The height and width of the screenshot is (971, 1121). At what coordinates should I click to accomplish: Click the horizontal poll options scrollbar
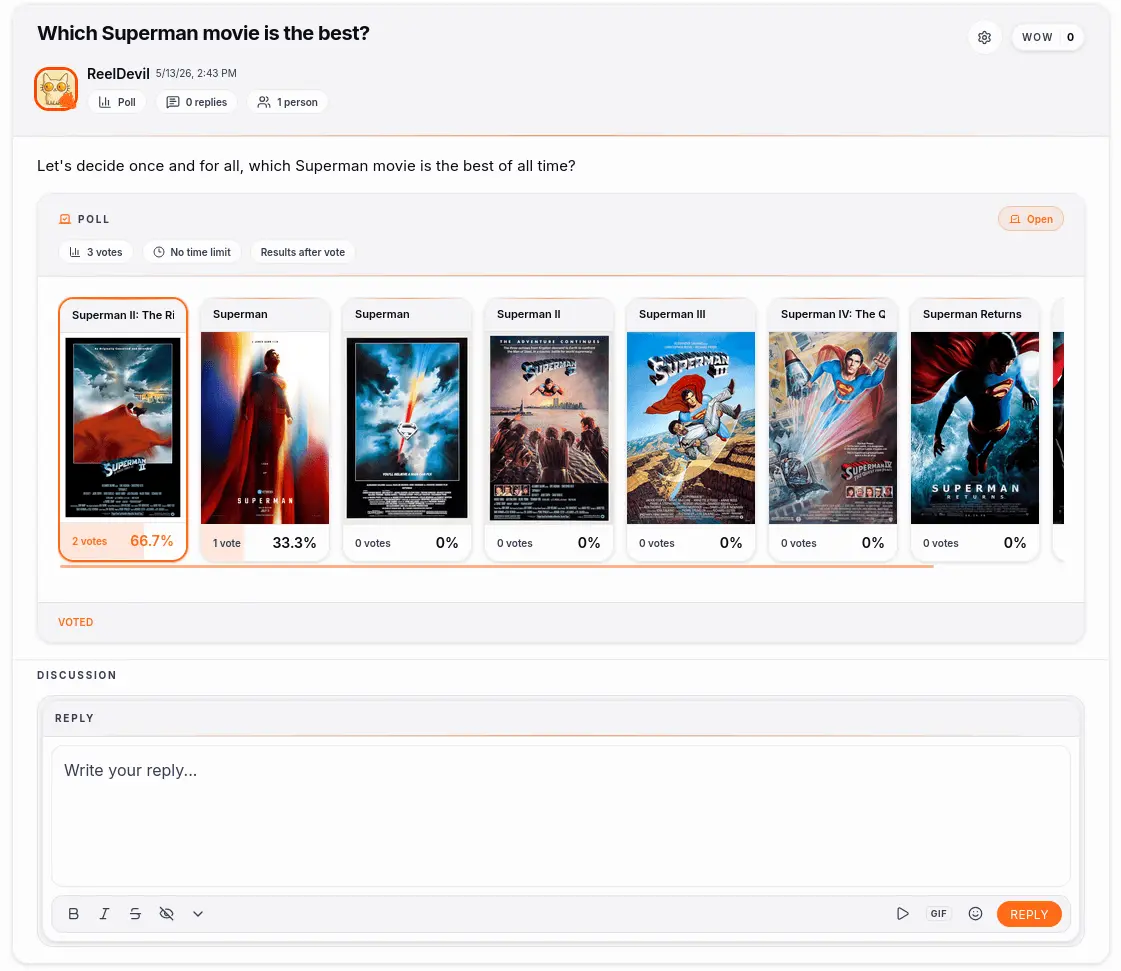pos(497,566)
